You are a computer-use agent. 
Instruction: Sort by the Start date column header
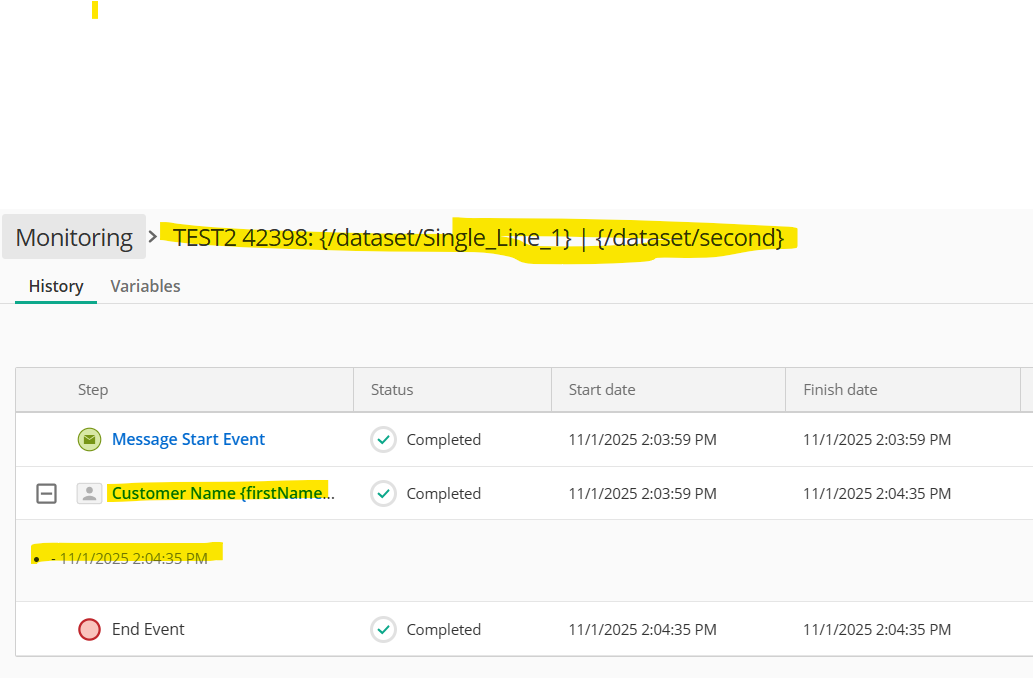point(602,390)
